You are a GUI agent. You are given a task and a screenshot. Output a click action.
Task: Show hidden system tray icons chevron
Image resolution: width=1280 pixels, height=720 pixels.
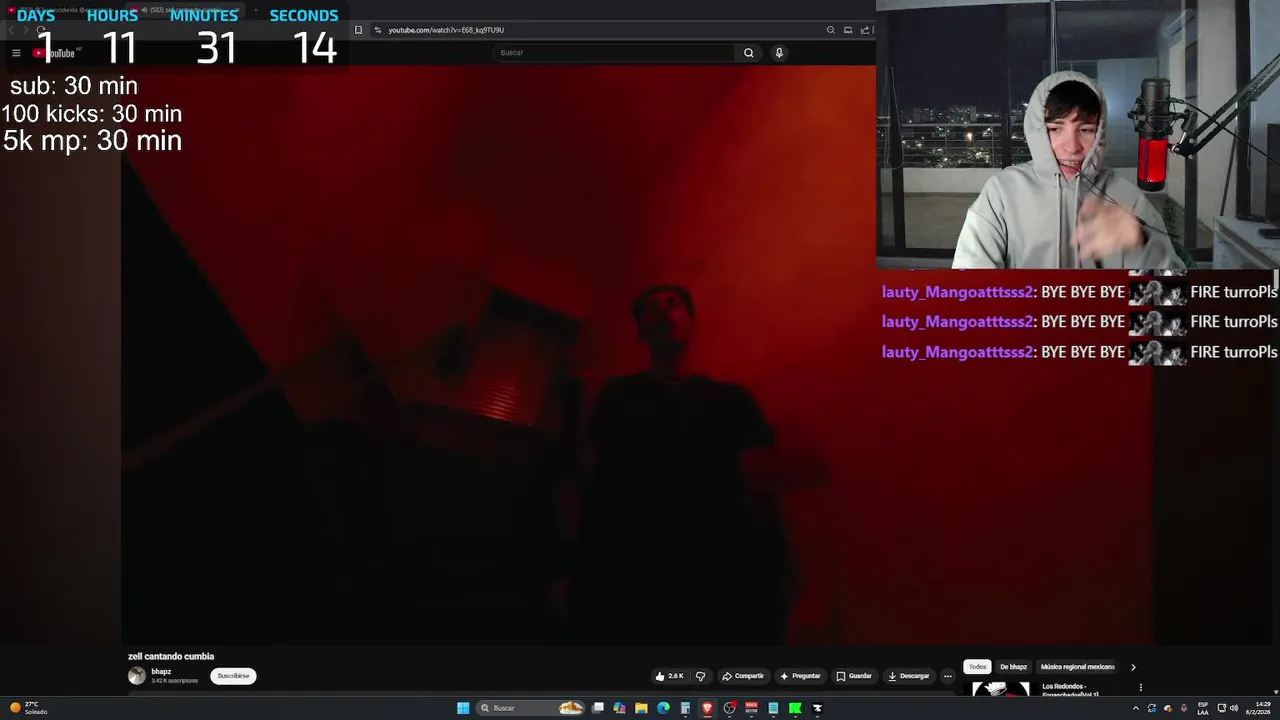point(1135,708)
